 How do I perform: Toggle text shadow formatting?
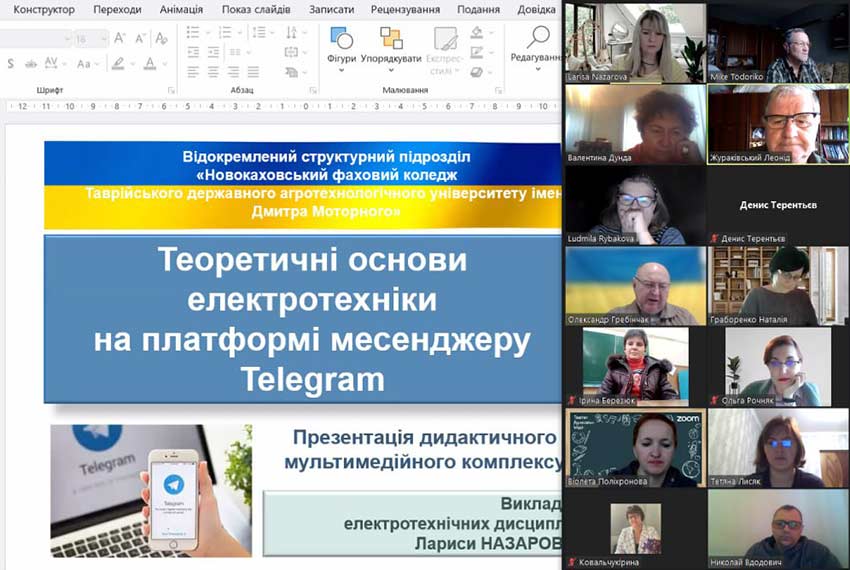[x=10, y=63]
